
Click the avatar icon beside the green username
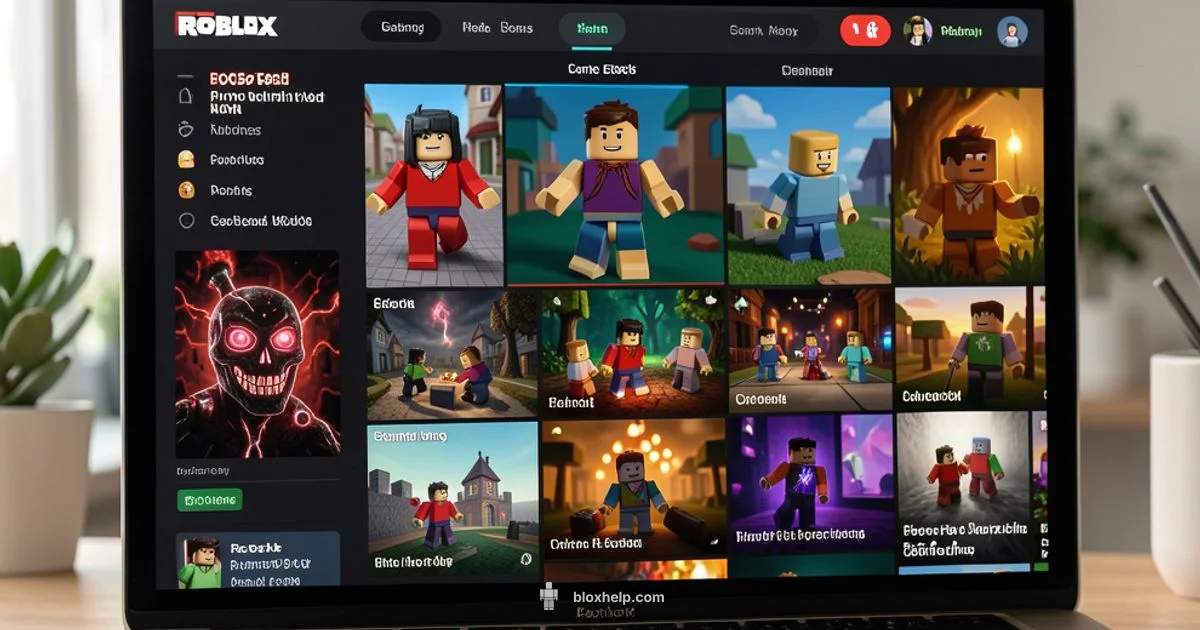pos(917,31)
